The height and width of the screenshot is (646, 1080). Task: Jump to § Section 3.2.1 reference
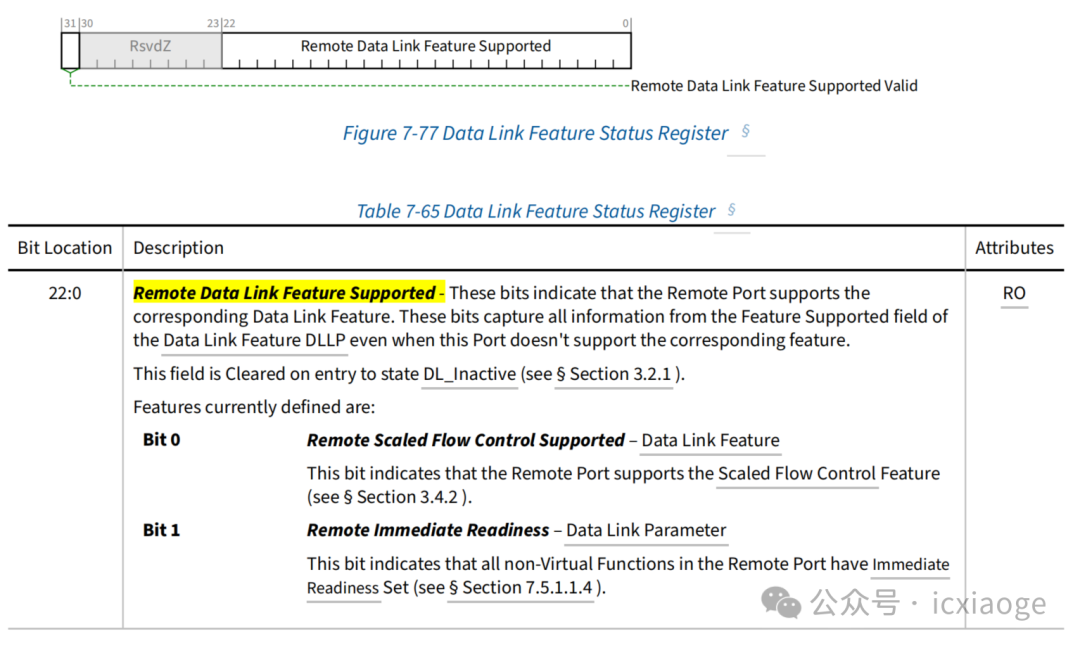click(x=614, y=374)
